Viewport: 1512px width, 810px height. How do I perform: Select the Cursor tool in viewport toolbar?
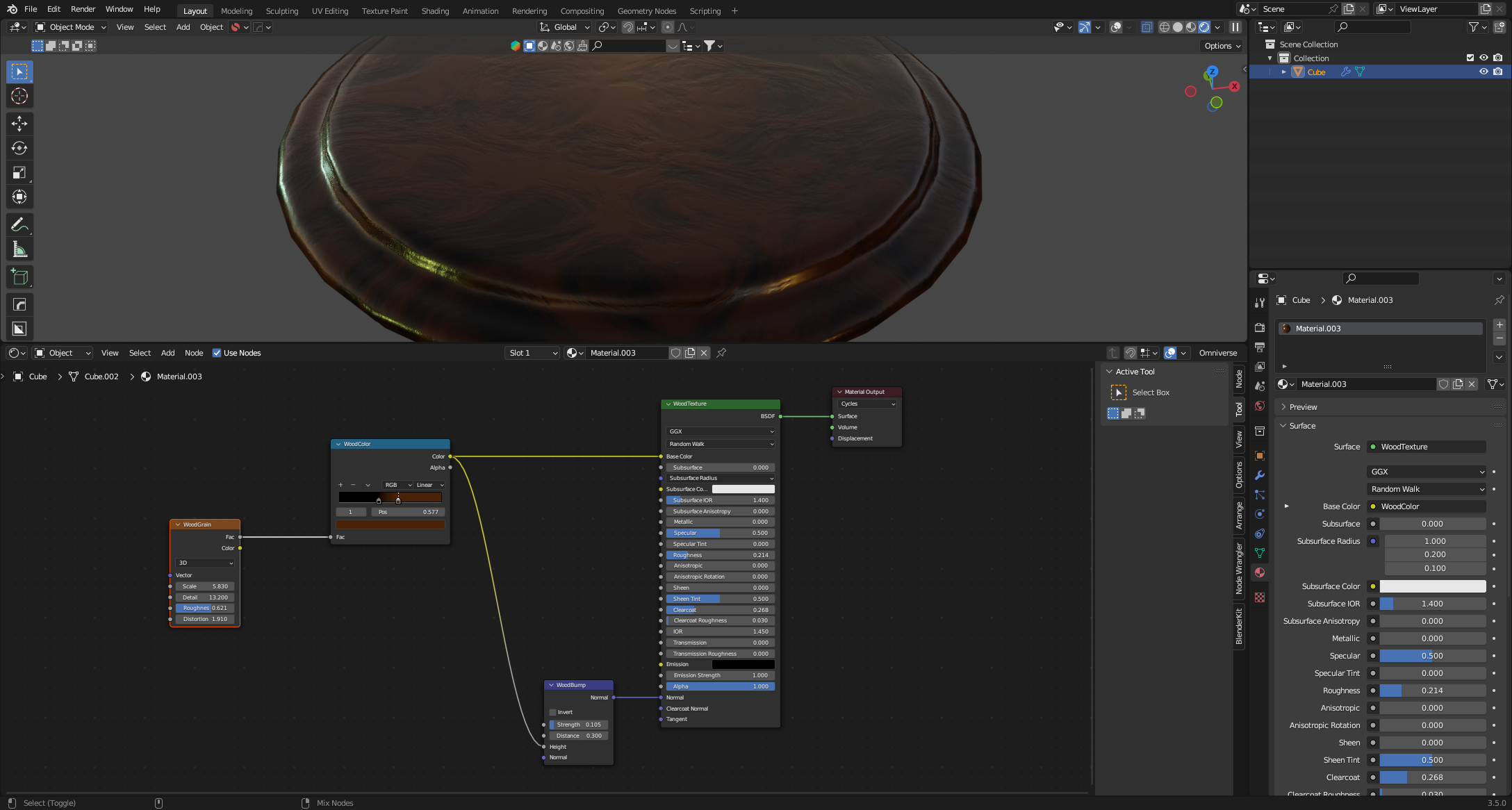click(19, 96)
